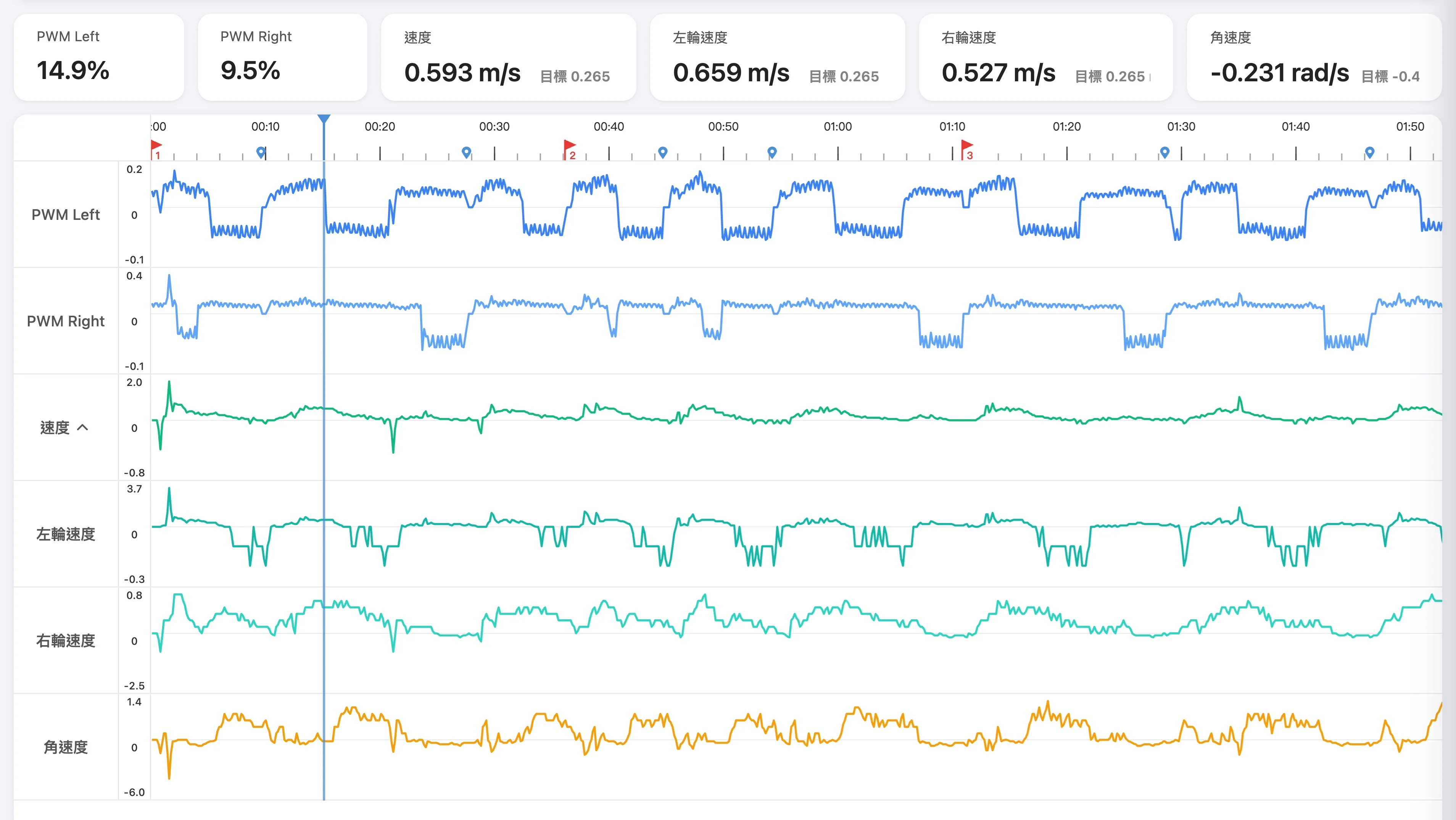
Task: Click the 14.9% PWM Left value
Action: [73, 71]
